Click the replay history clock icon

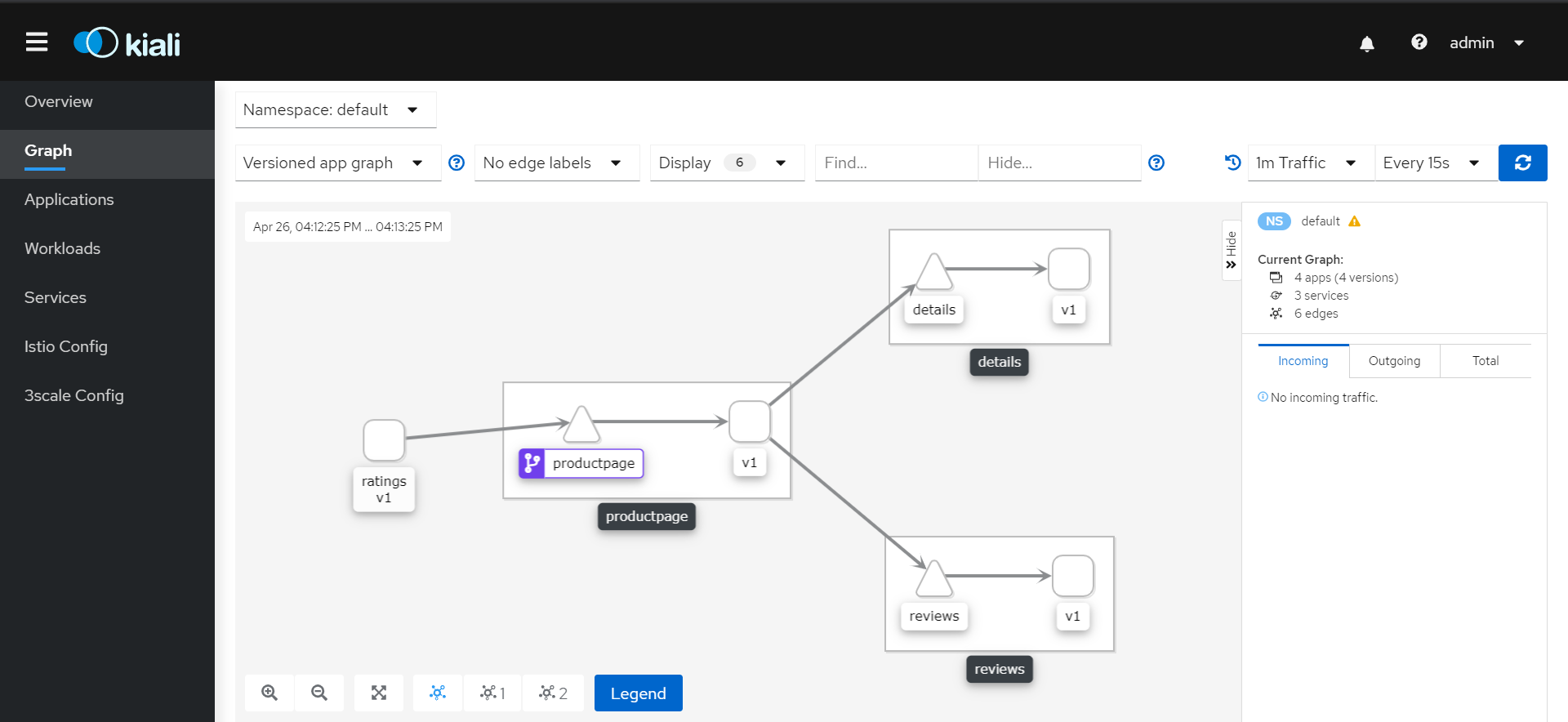coord(1233,163)
